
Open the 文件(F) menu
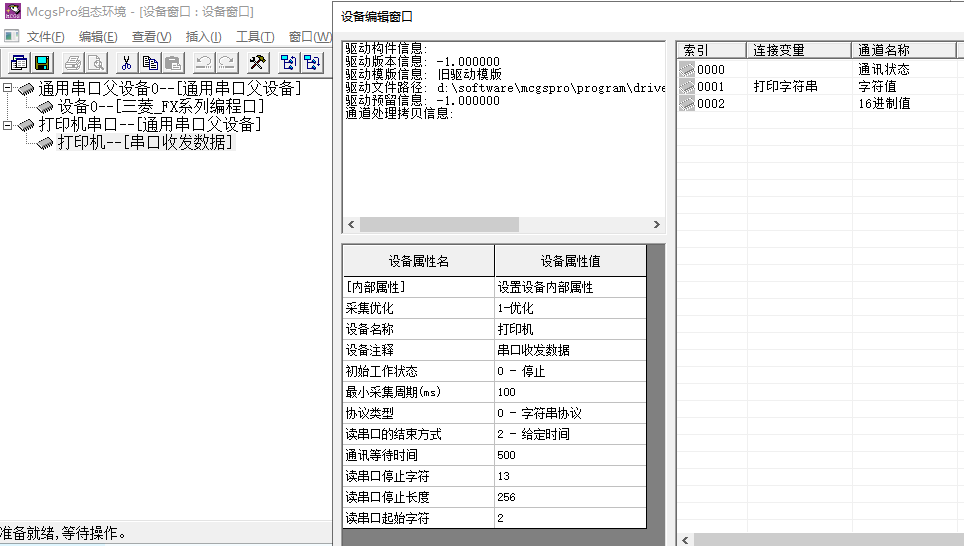pos(45,37)
